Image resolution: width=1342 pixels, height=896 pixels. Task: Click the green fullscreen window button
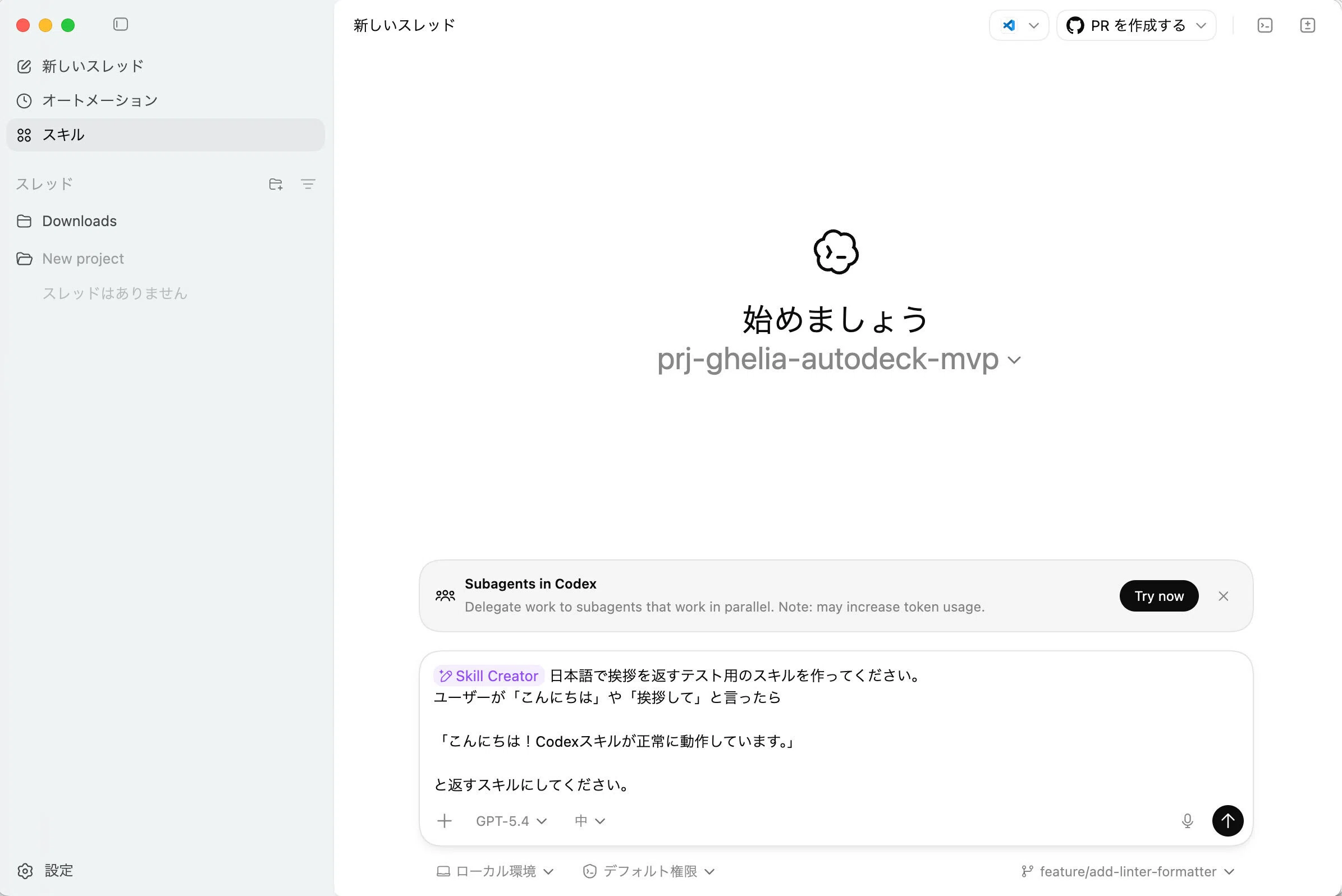[x=68, y=25]
